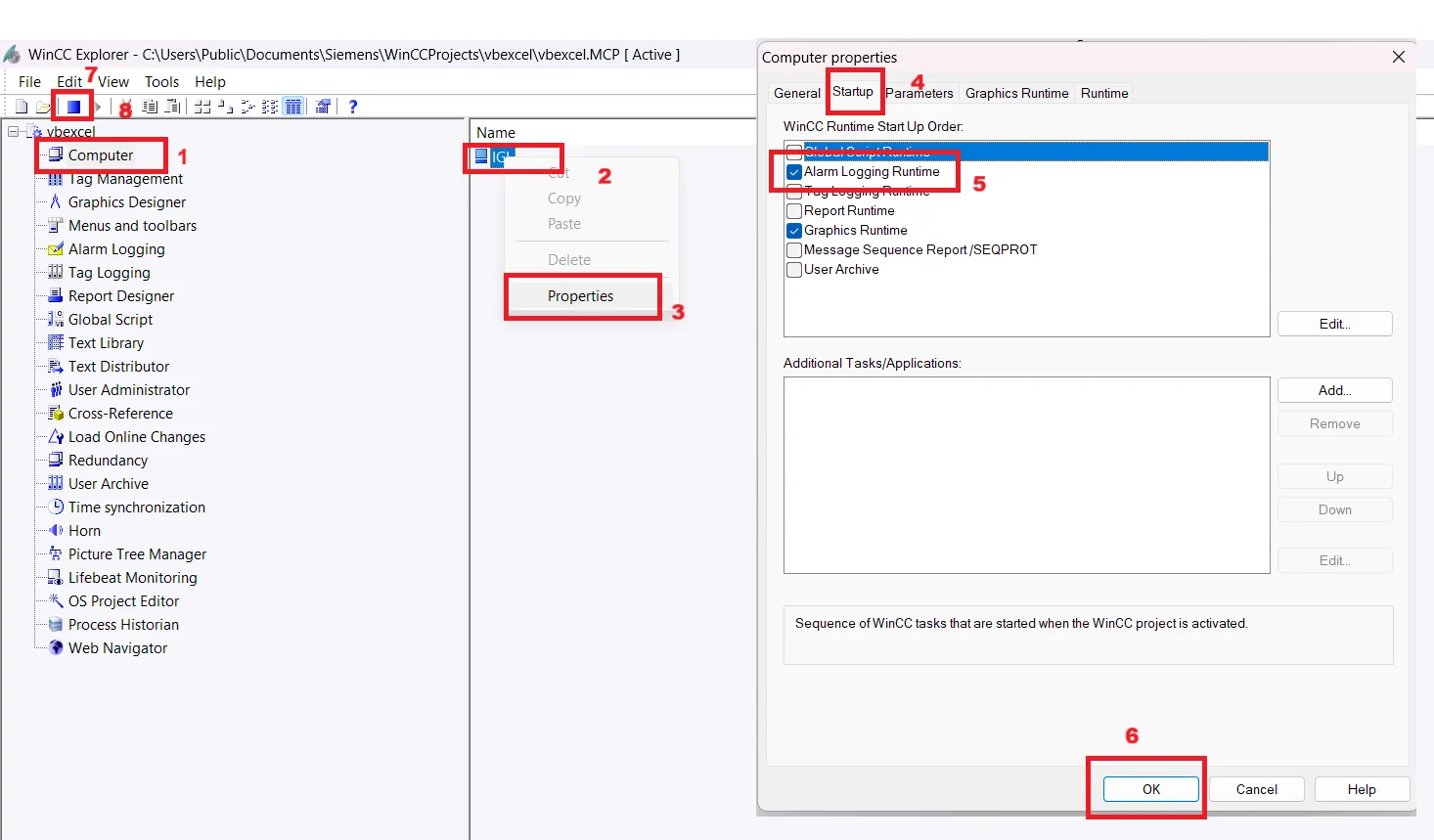Image resolution: width=1434 pixels, height=840 pixels.
Task: Click Cancel in Computer properties dialog
Action: [1257, 789]
